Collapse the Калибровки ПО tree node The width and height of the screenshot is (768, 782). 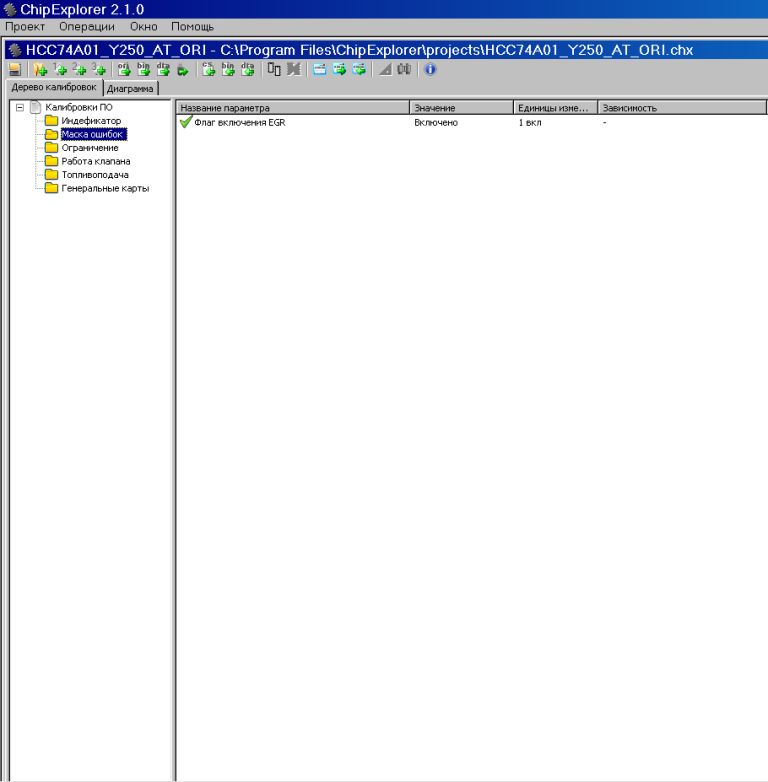point(20,107)
